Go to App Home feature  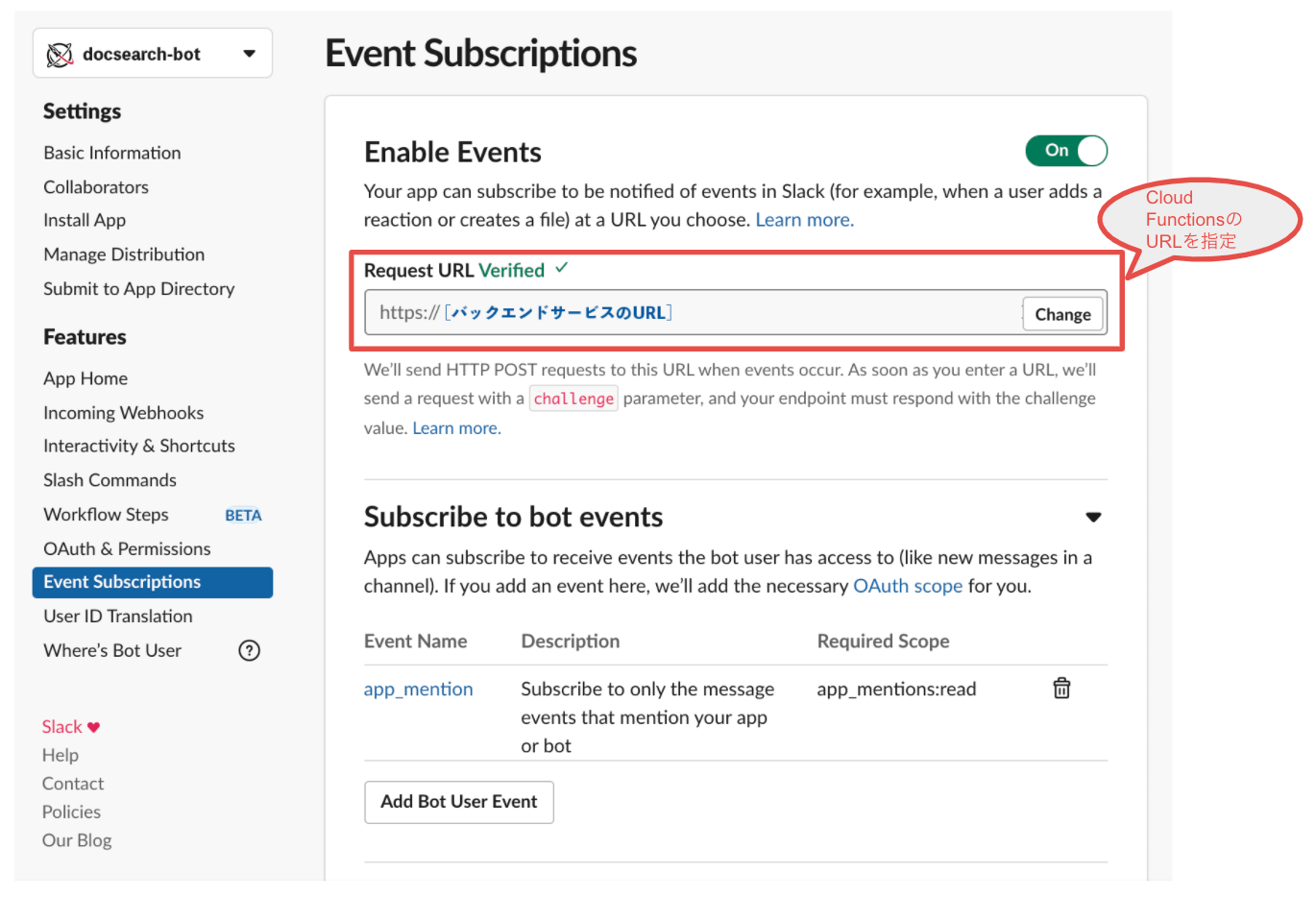(x=85, y=378)
